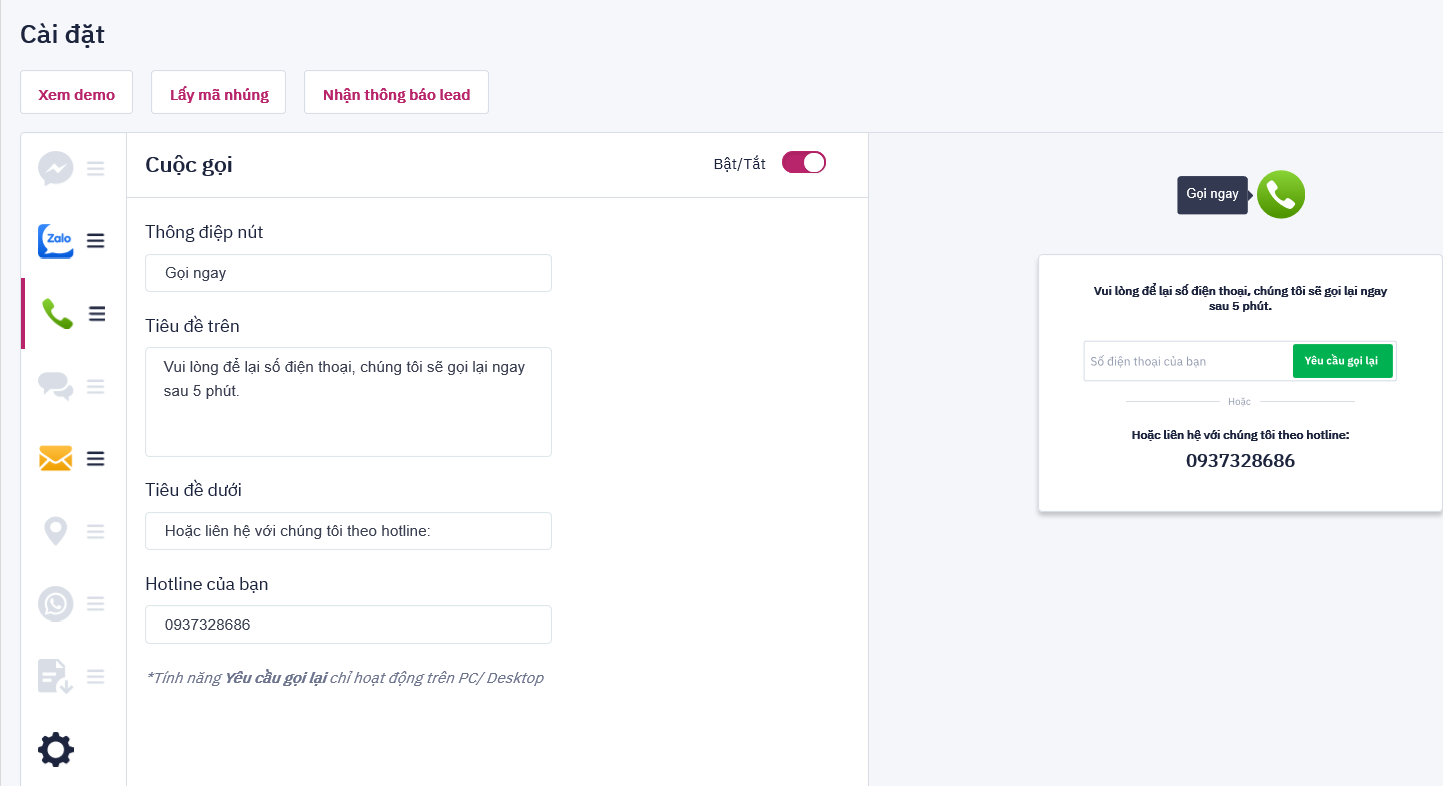Select the WhatsApp channel icon
Image resolution: width=1443 pixels, height=786 pixels.
coord(55,604)
